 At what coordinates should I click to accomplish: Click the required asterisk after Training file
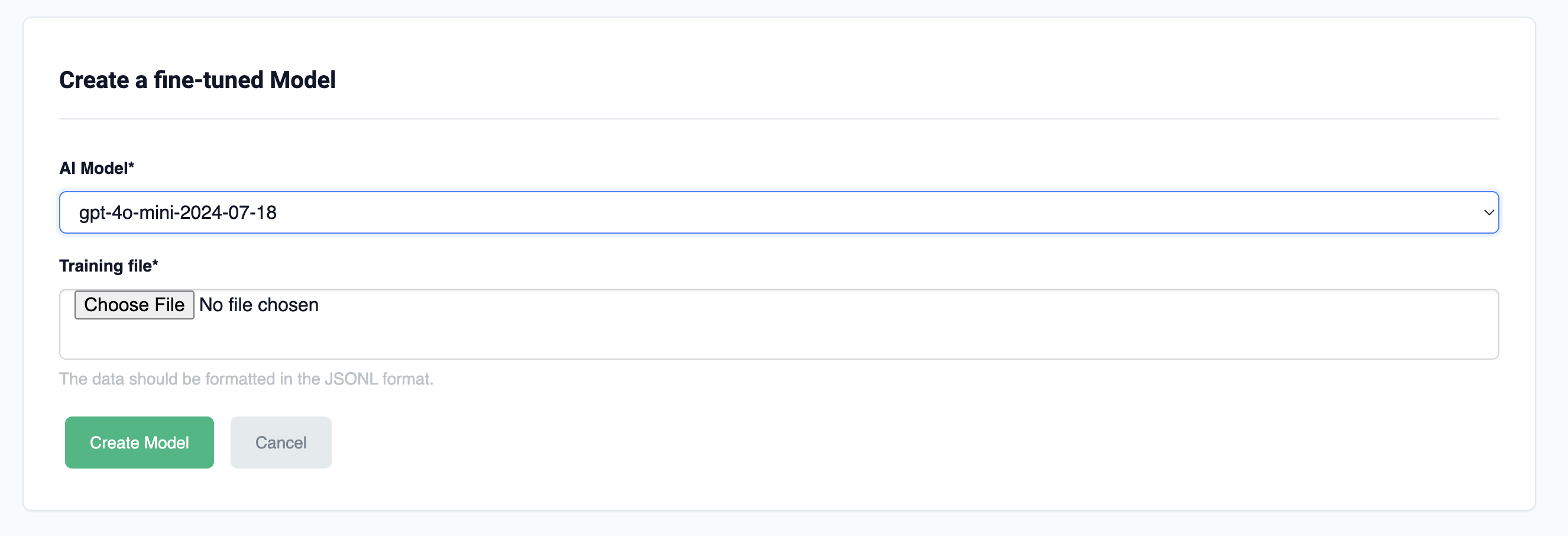tap(155, 263)
